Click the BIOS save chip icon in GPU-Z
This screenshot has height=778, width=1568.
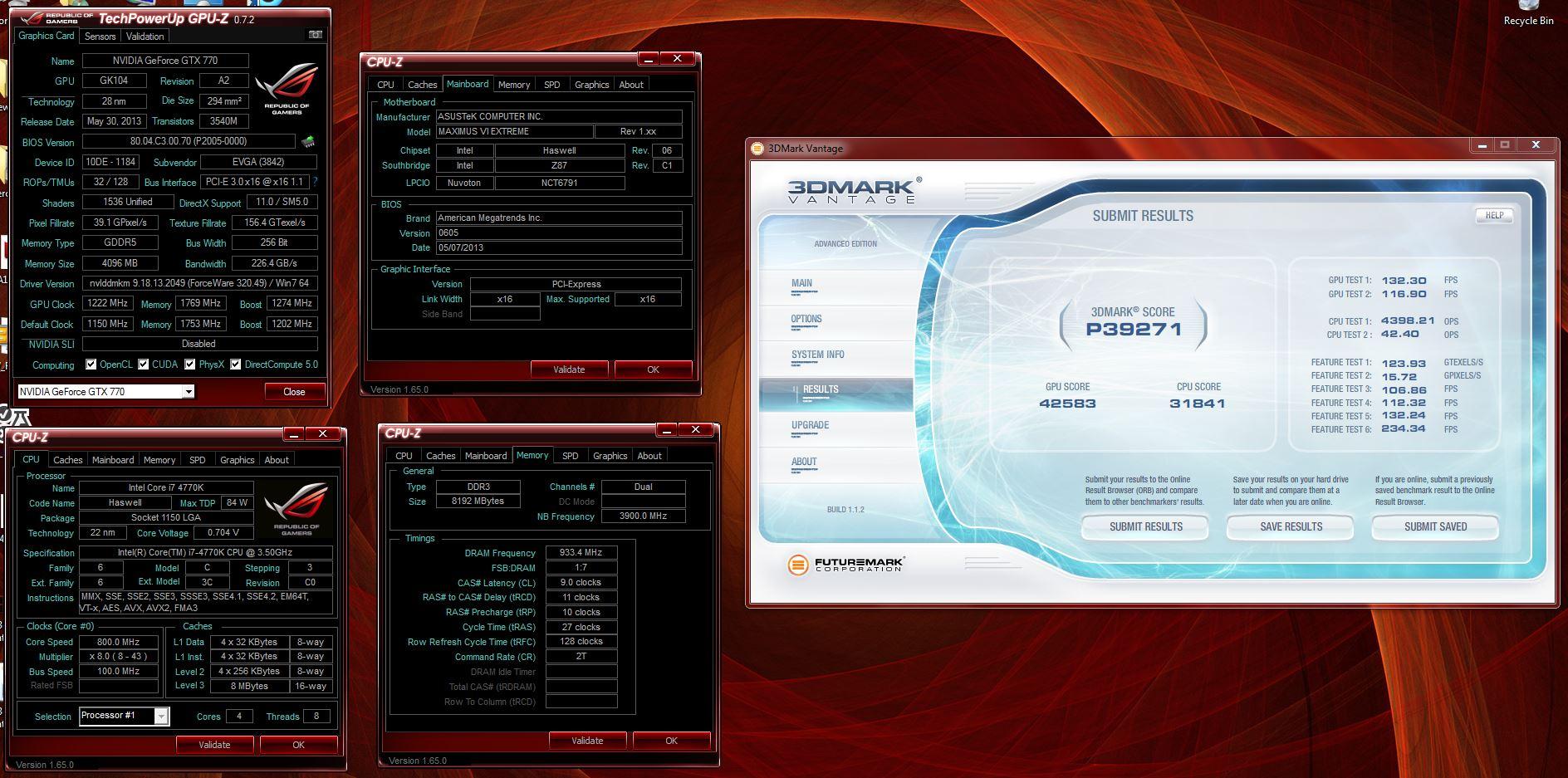(x=308, y=142)
